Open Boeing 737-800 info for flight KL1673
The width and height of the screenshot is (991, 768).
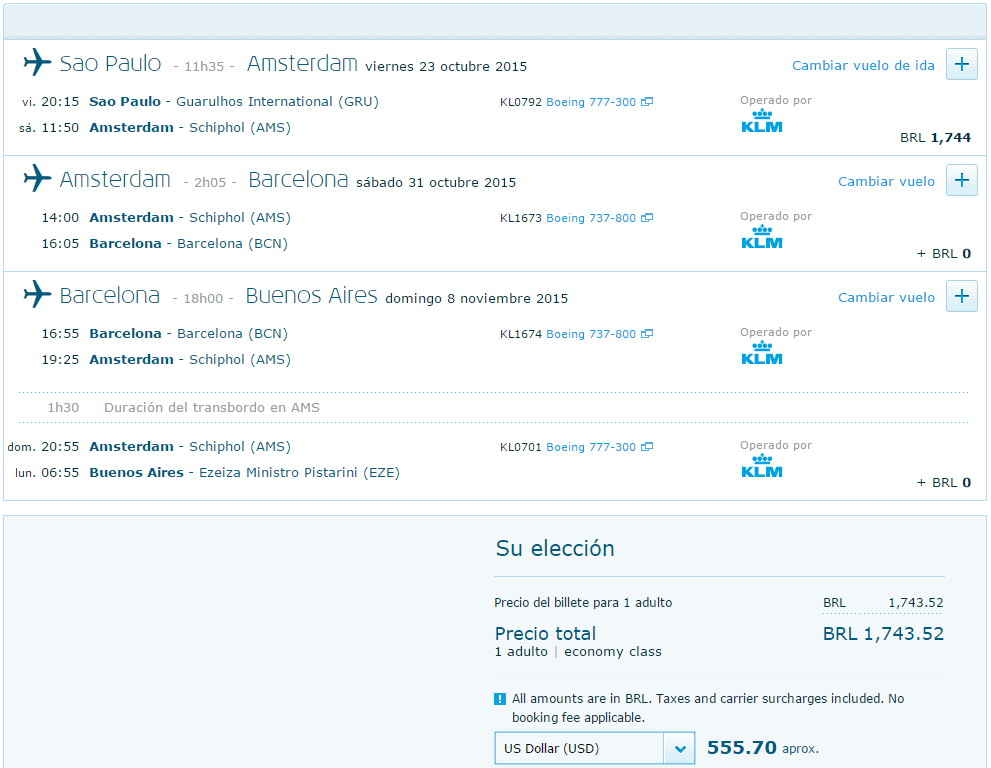click(591, 218)
